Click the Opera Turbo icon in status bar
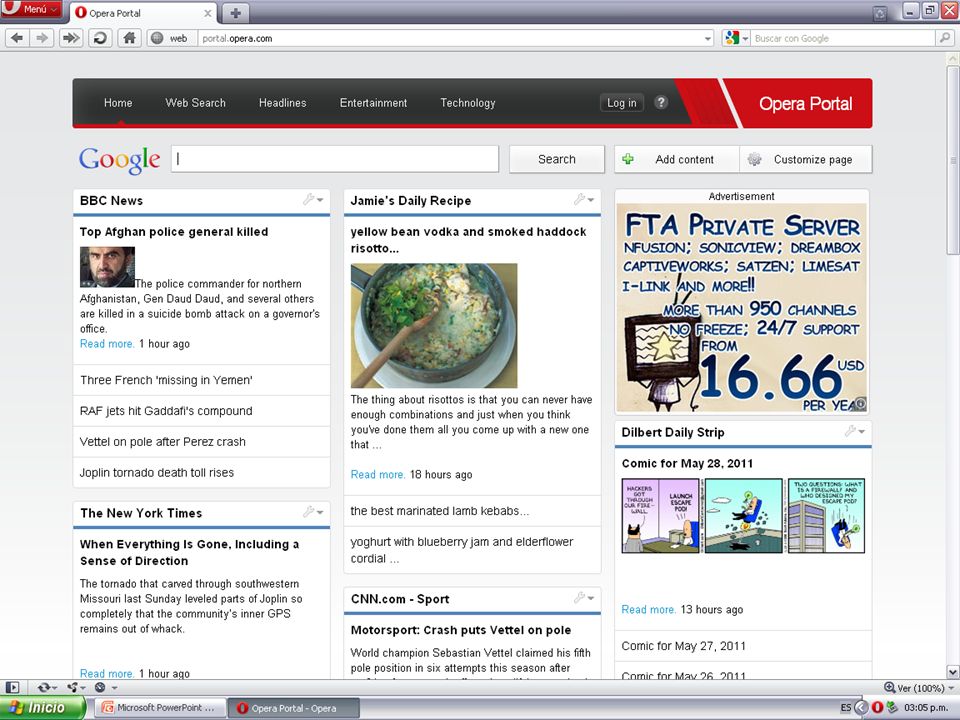Screen dimensions: 960x720 pos(100,688)
